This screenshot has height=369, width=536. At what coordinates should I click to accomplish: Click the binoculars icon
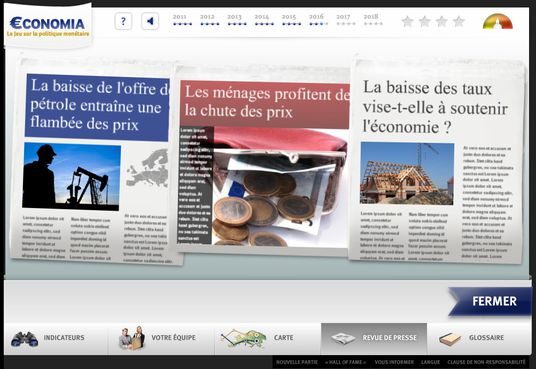pos(24,339)
